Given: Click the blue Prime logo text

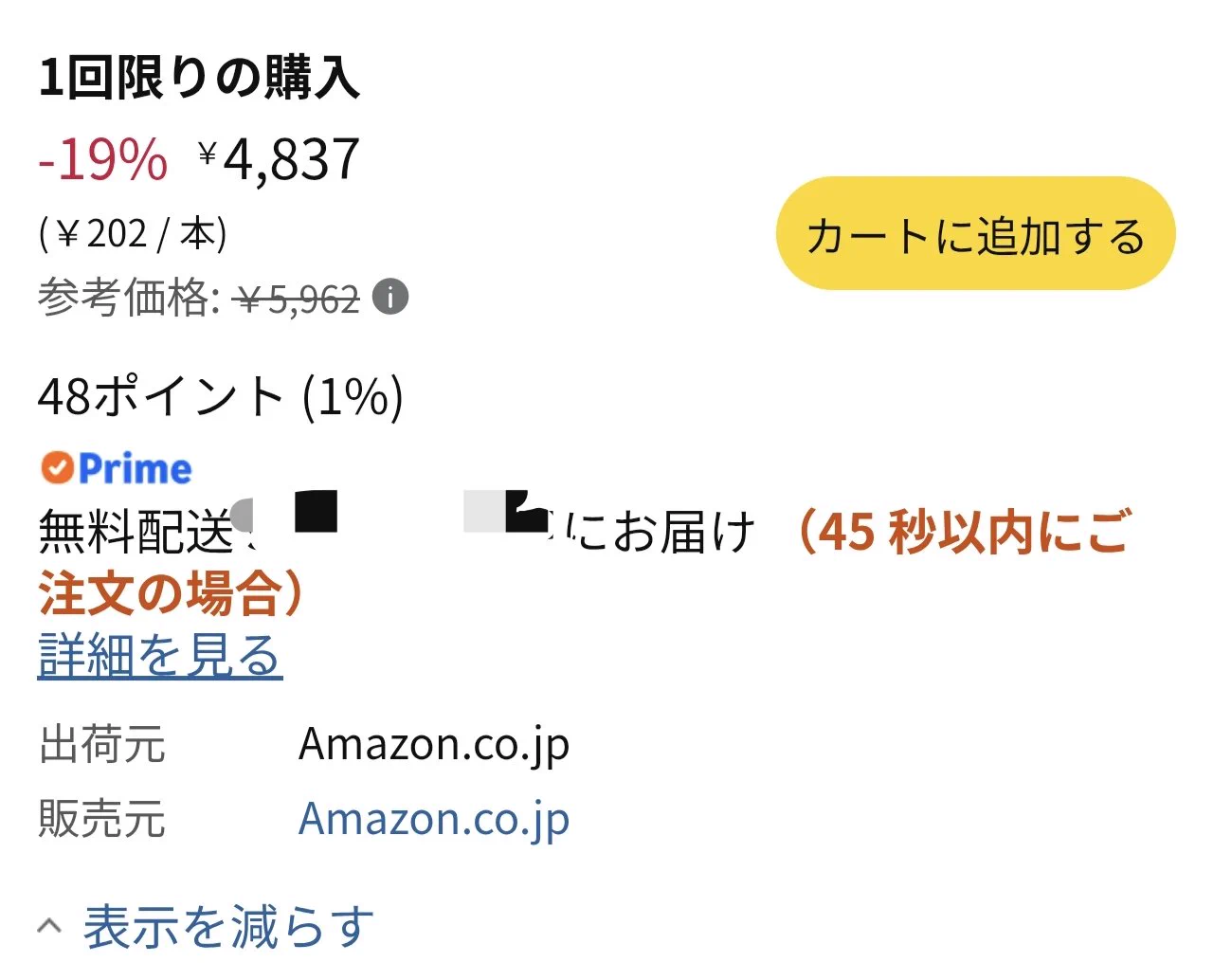Looking at the screenshot, I should pos(135,468).
